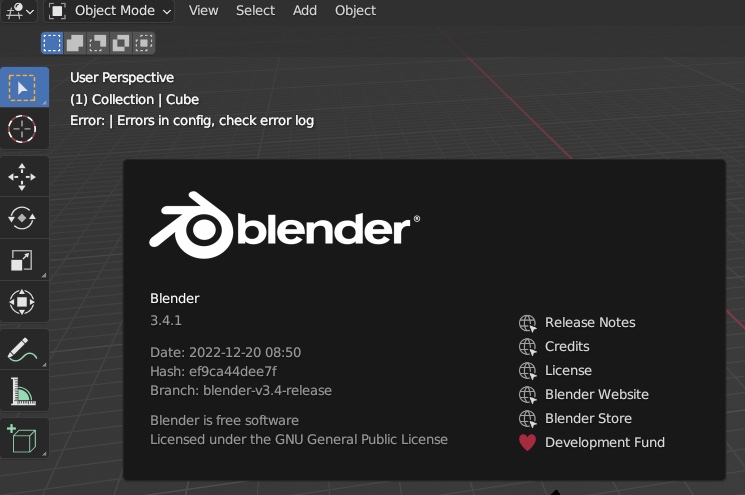Viewport: 745px width, 495px height.
Task: Click the Blender logo splash image
Action: 285,226
